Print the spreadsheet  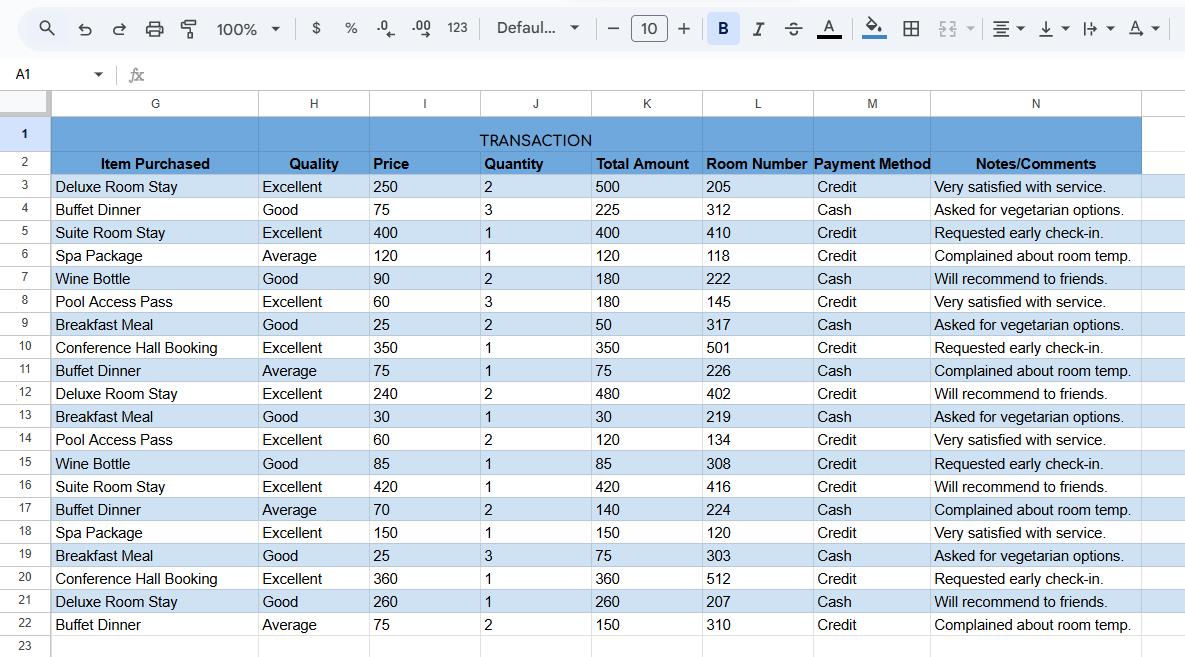(154, 29)
